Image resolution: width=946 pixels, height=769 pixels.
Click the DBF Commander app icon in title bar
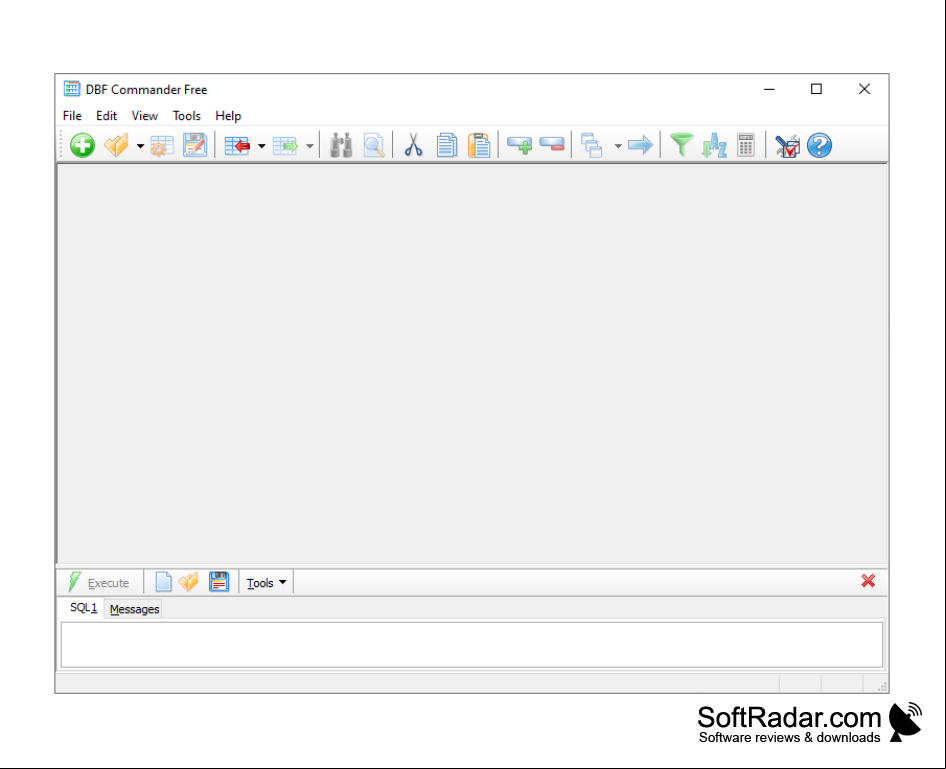72,89
